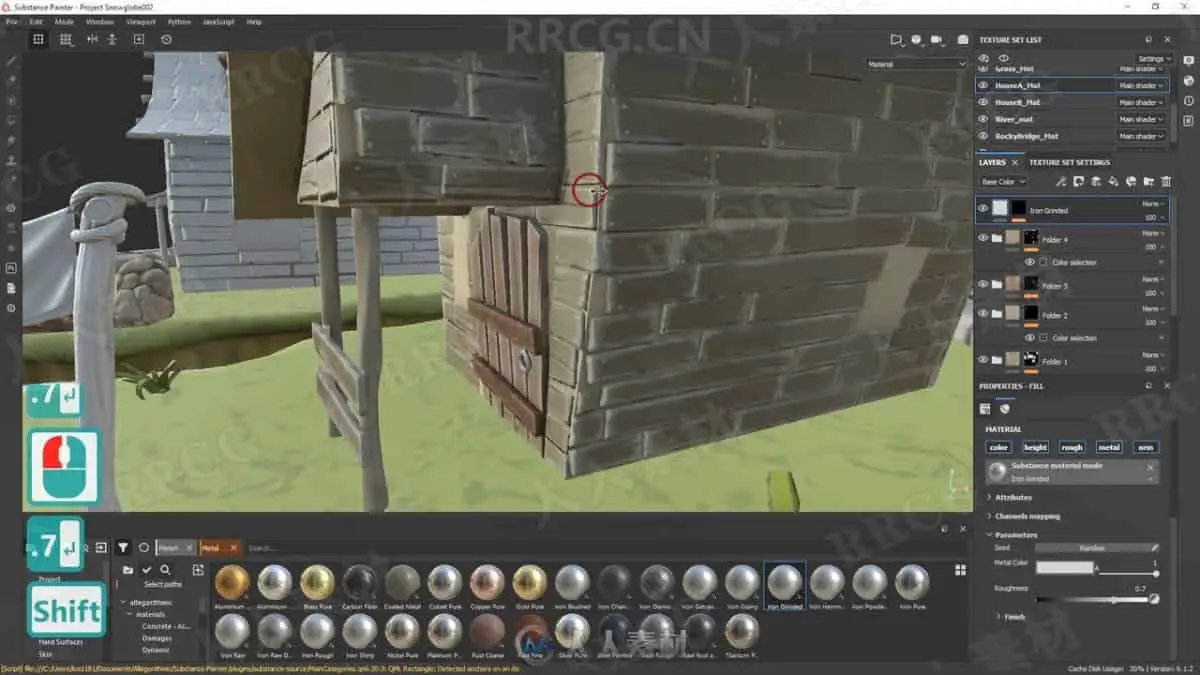Open River_mat shader dropdown

(x=1140, y=119)
